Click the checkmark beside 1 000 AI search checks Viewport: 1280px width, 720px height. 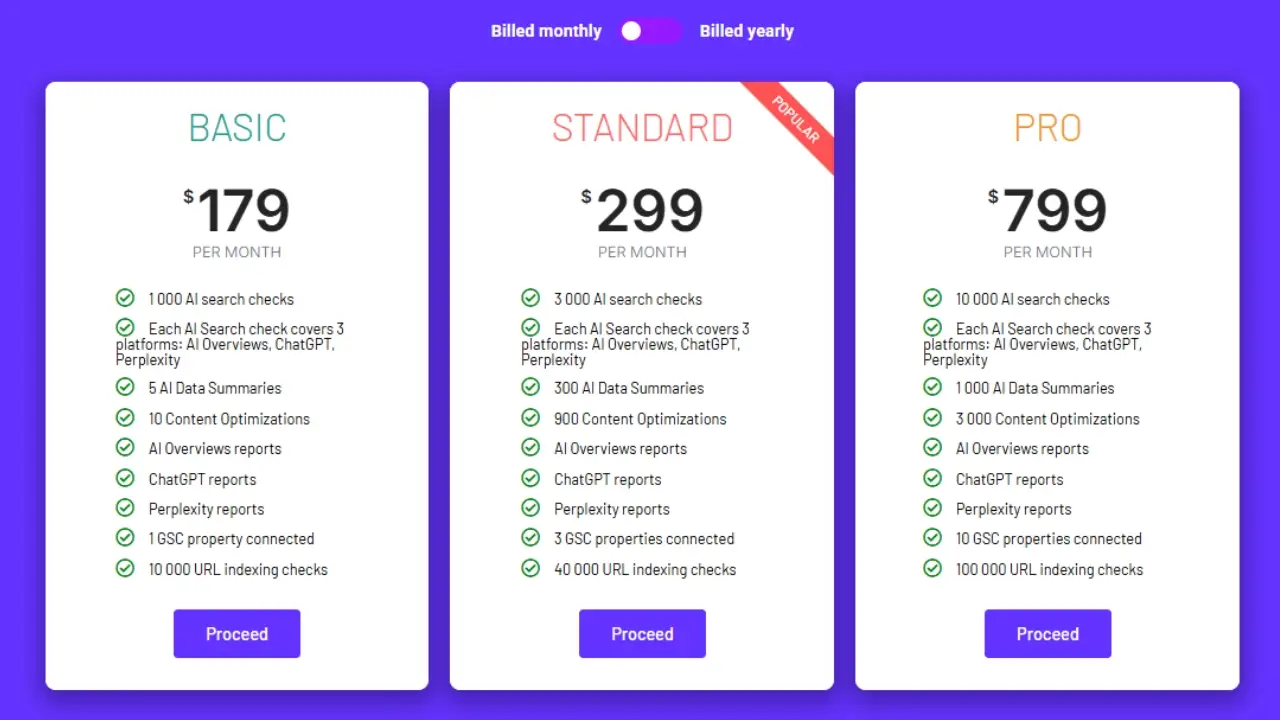(x=125, y=298)
